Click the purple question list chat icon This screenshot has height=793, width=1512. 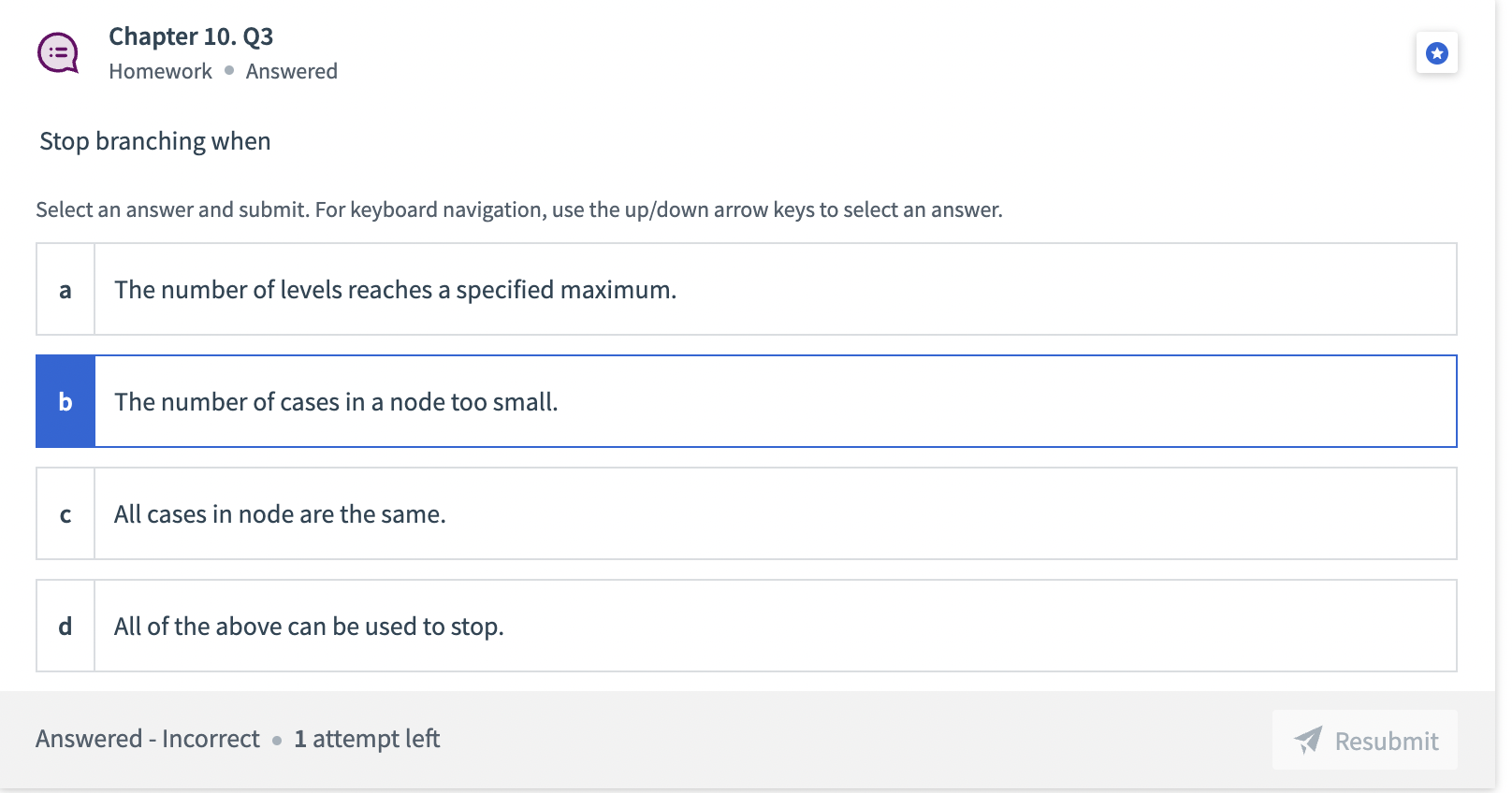[x=58, y=53]
